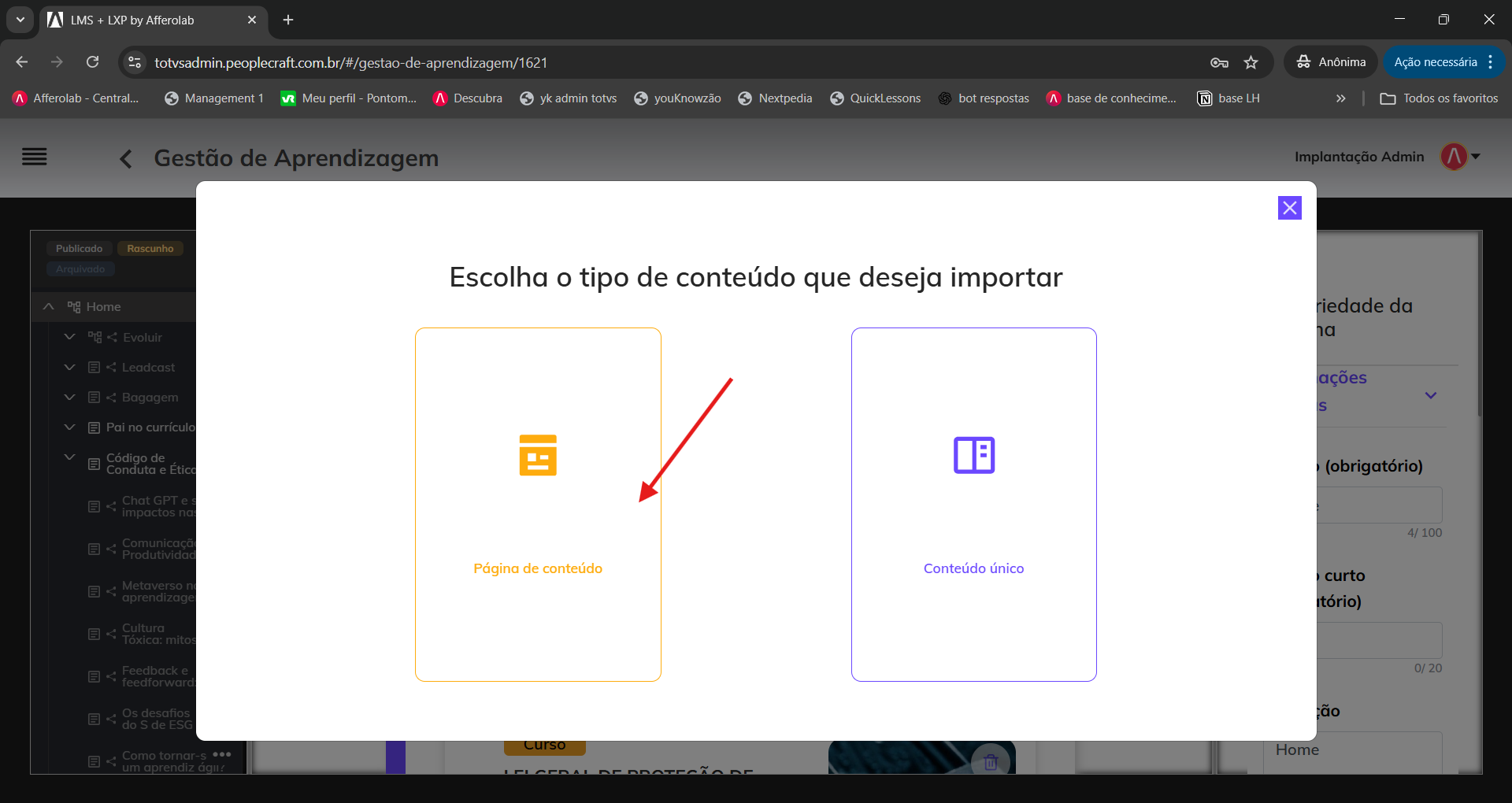1512x803 pixels.
Task: Open the Ação necessária browser menu
Action: pos(1436,61)
